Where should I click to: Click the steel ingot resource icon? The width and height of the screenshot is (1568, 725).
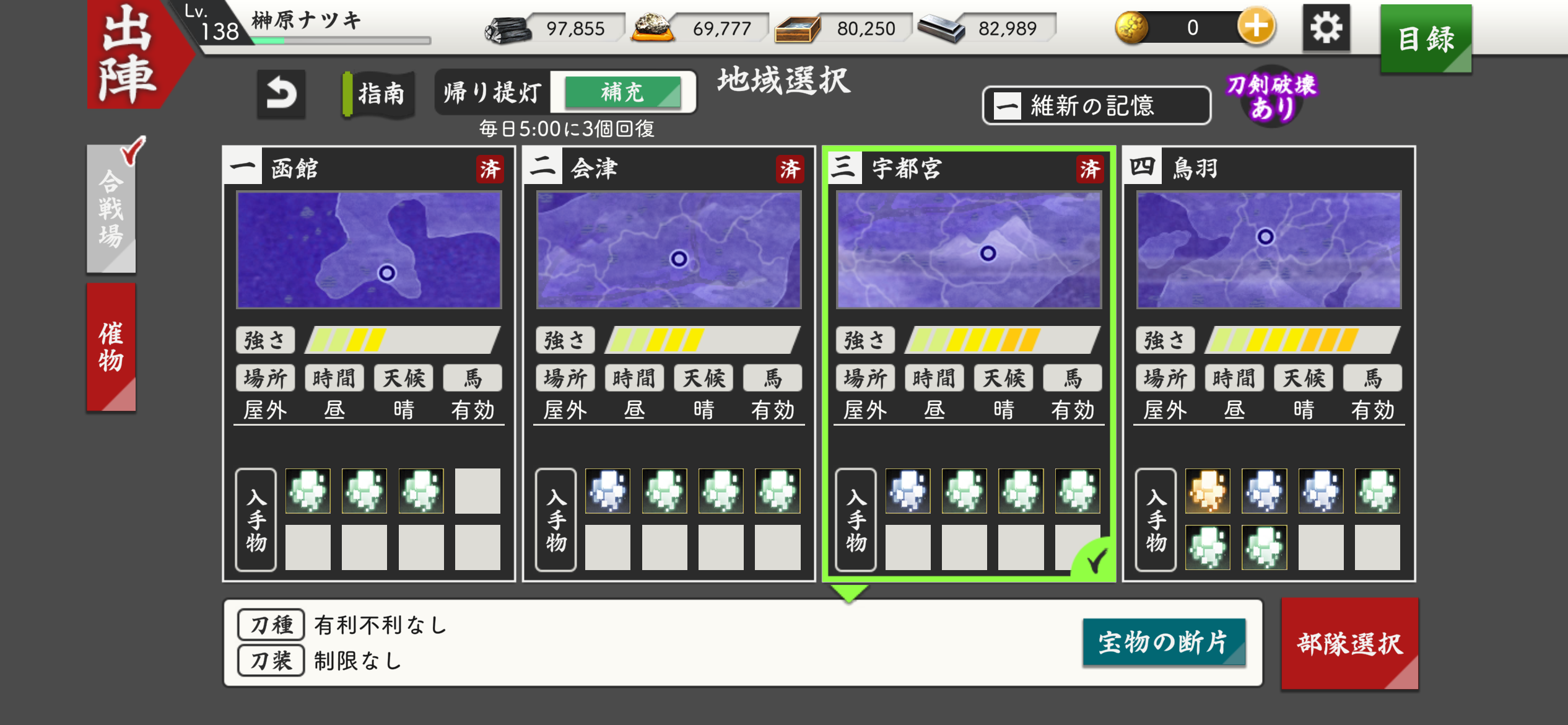click(941, 29)
